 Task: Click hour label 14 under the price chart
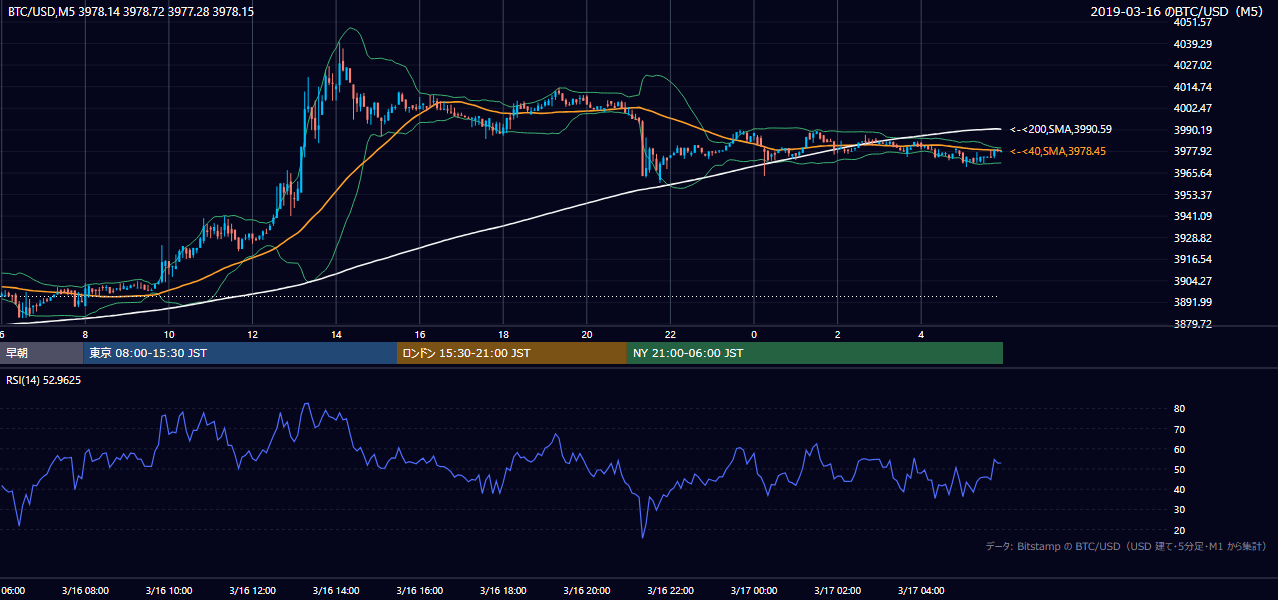(x=337, y=334)
